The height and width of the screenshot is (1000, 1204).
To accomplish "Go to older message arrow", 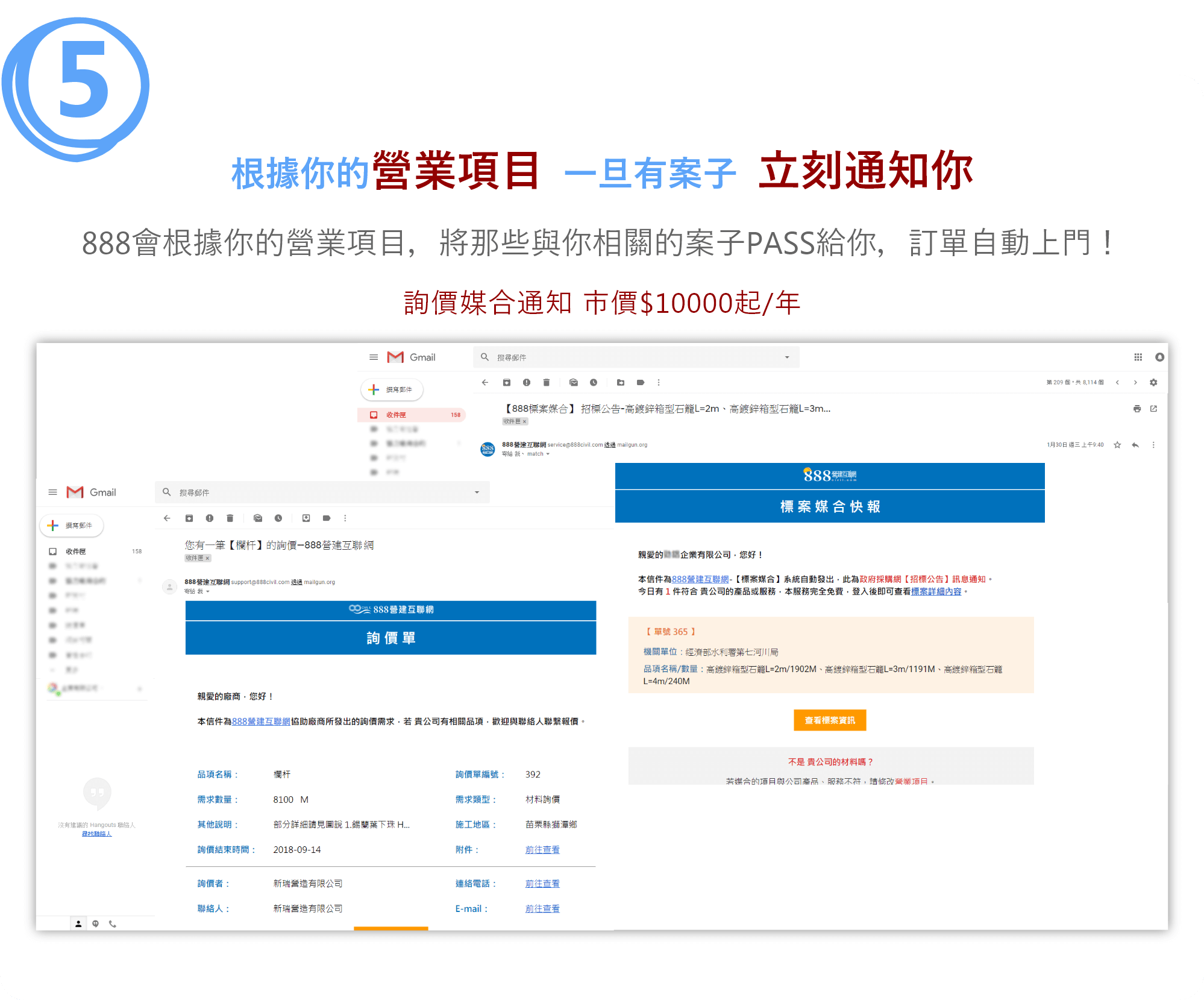I will pyautogui.click(x=1135, y=383).
